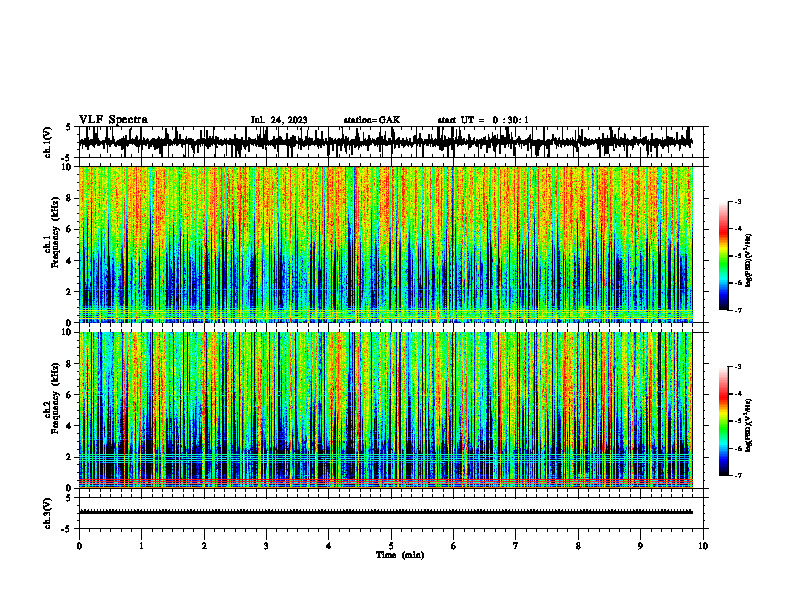The image size is (792, 612).
Task: Click the 5 minute tick label
Action: pyautogui.click(x=391, y=546)
